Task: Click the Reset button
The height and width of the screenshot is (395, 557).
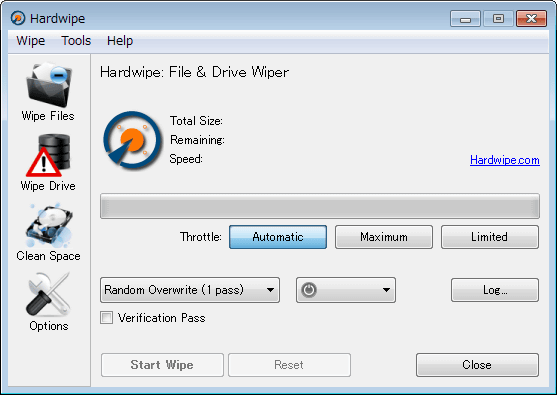Action: click(289, 365)
